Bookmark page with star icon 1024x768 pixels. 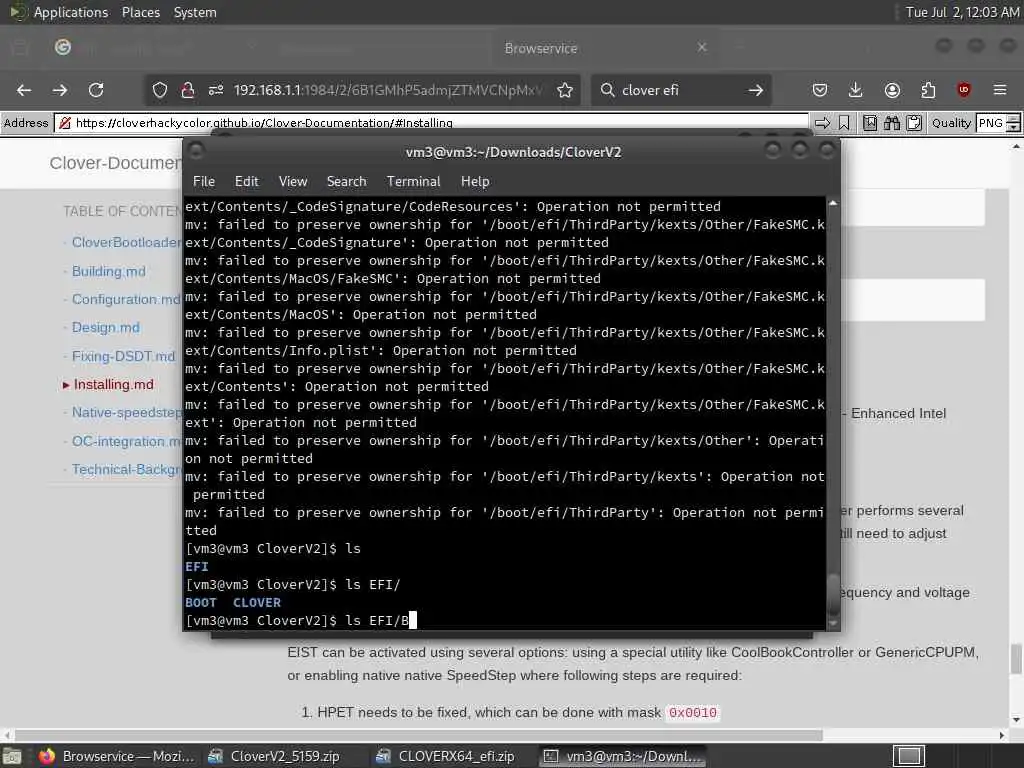tap(565, 90)
